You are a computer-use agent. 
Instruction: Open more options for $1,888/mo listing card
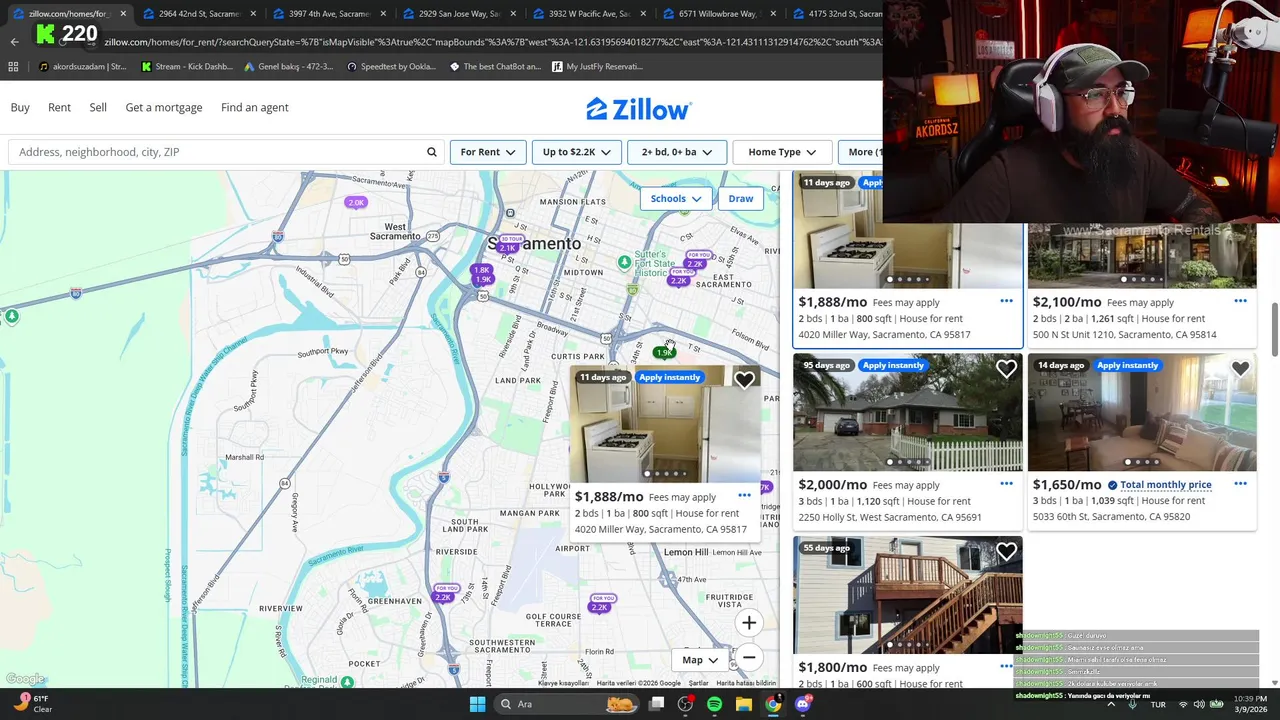tap(1006, 301)
